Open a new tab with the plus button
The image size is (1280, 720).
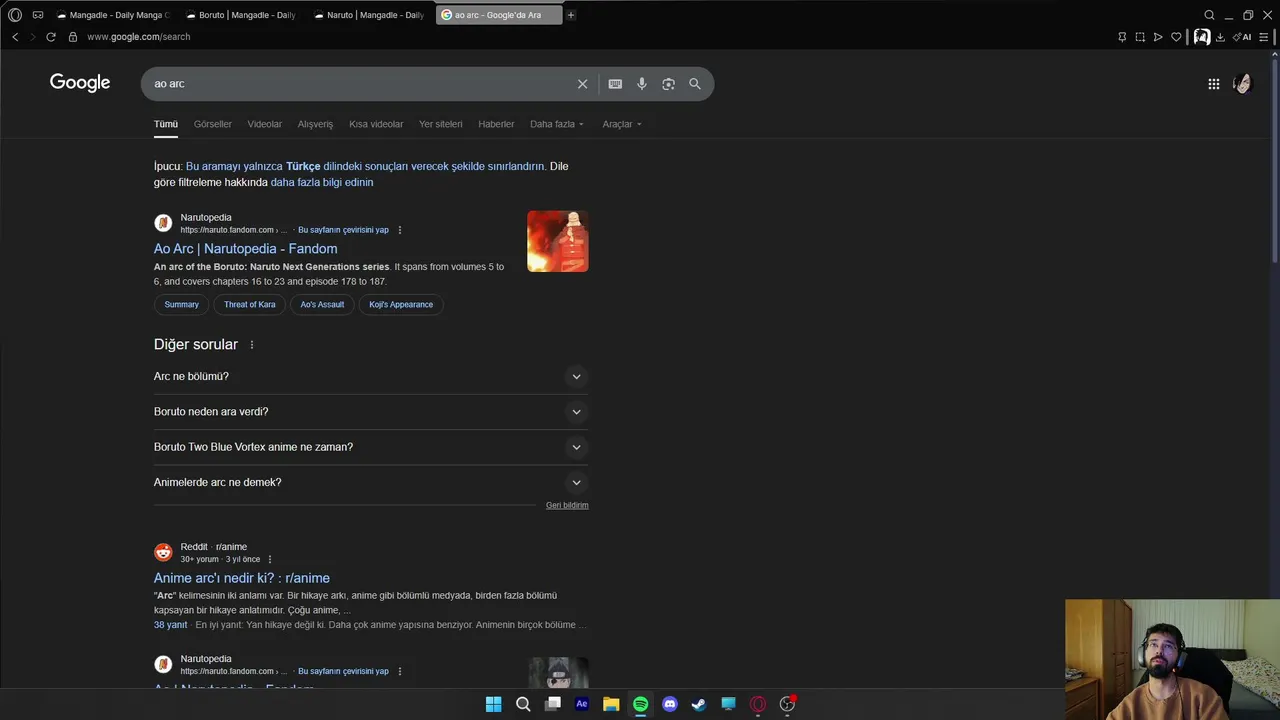(x=571, y=15)
